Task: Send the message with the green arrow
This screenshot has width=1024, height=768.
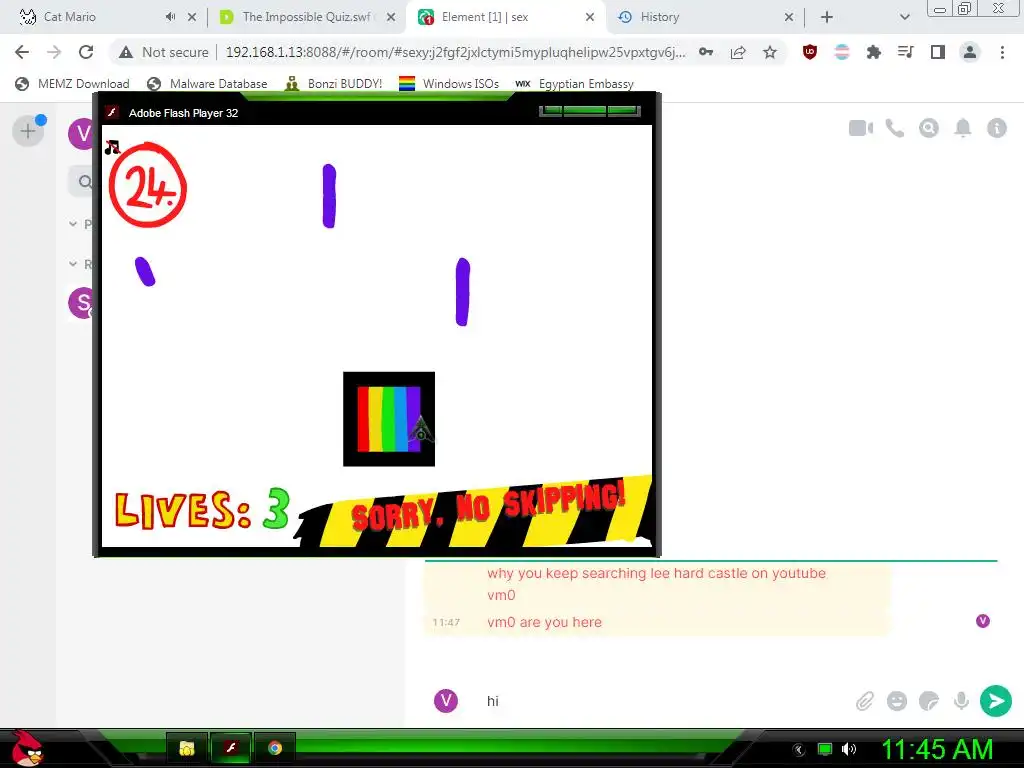Action: (996, 701)
